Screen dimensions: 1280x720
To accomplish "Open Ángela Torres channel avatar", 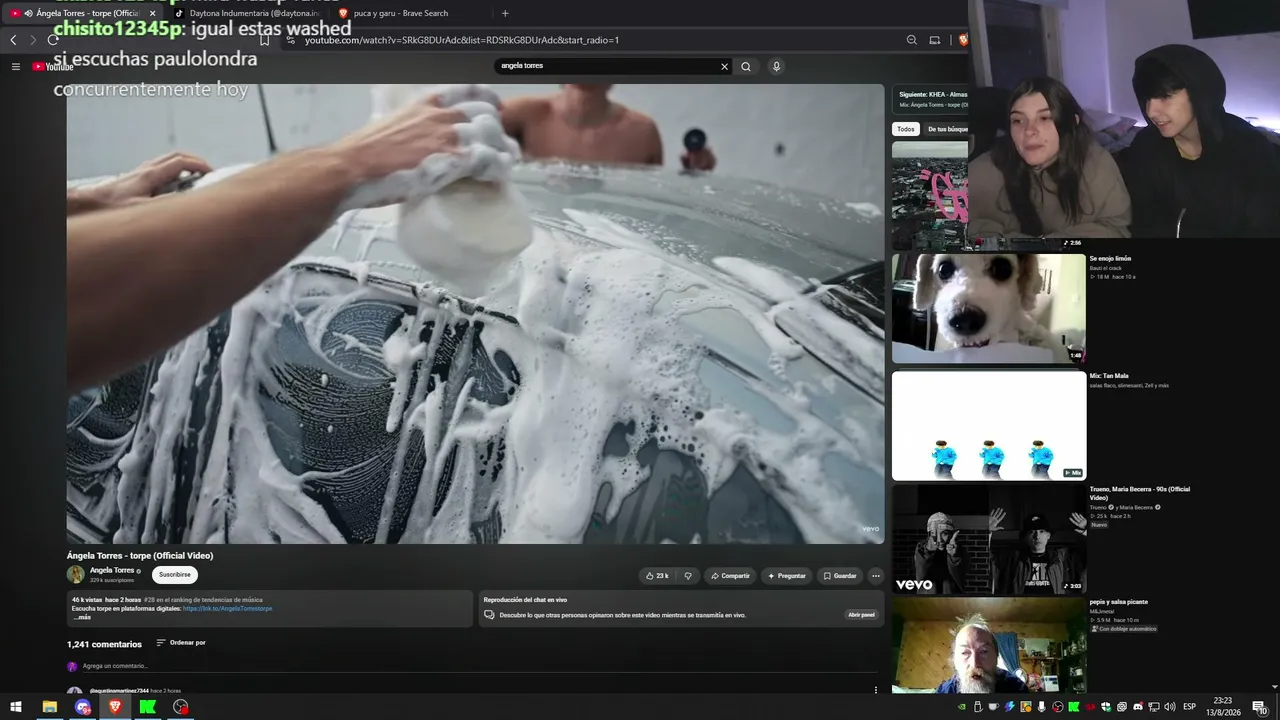I will 76,574.
